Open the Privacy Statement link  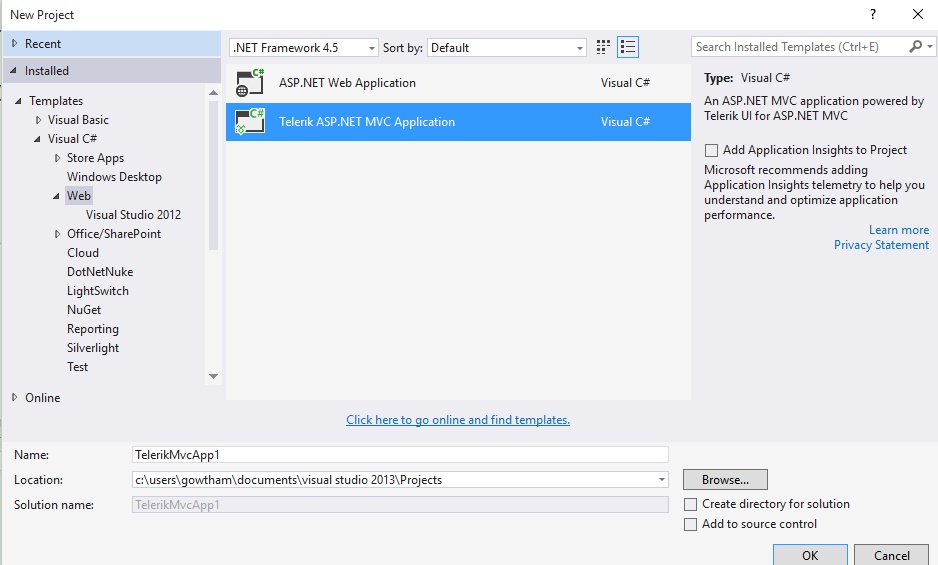point(881,245)
